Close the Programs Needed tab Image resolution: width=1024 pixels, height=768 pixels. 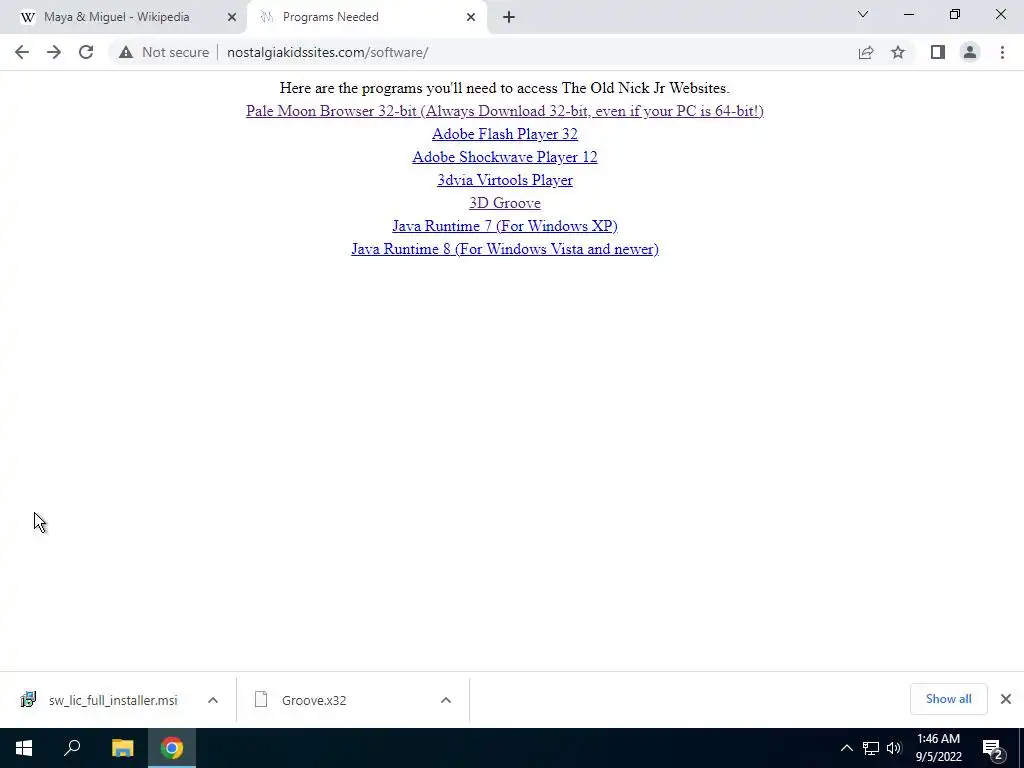[x=471, y=17]
